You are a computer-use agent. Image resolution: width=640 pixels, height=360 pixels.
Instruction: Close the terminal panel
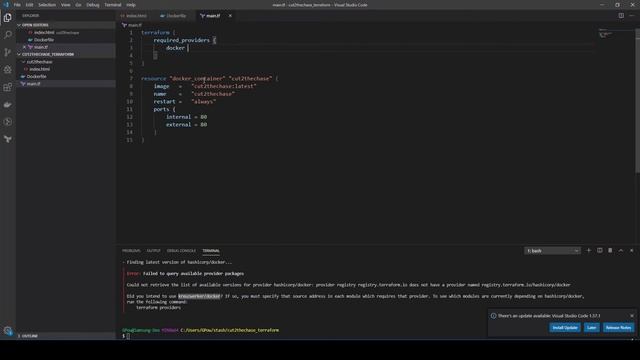coord(631,250)
